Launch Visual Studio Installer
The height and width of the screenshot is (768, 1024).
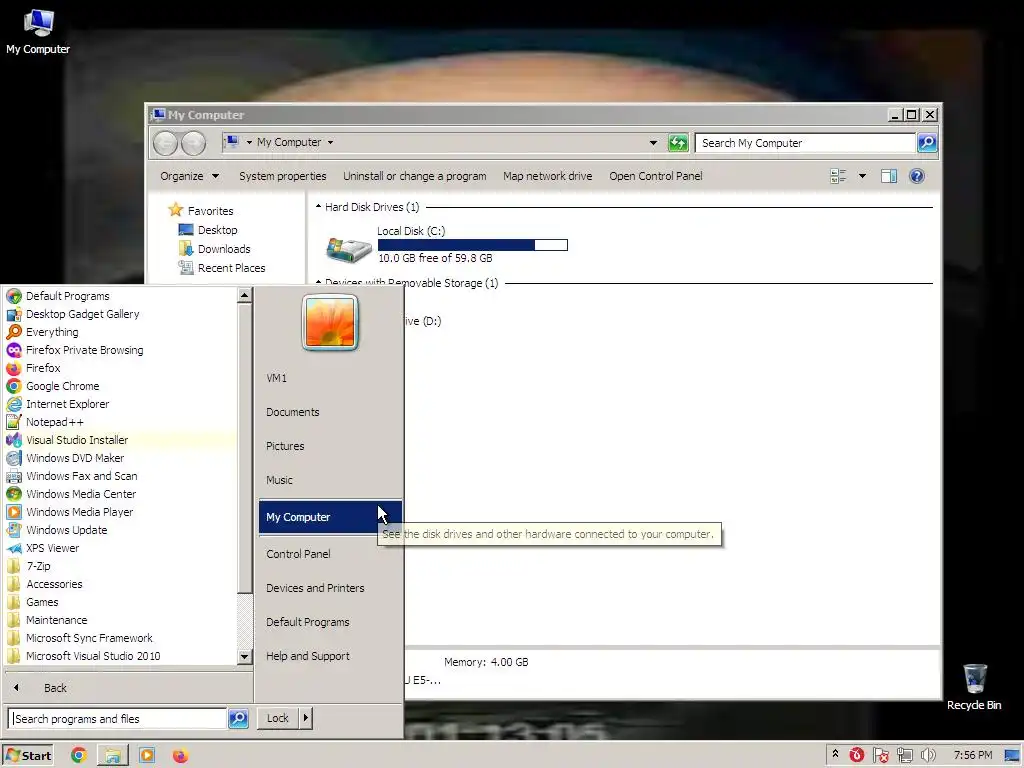[x=67, y=440]
